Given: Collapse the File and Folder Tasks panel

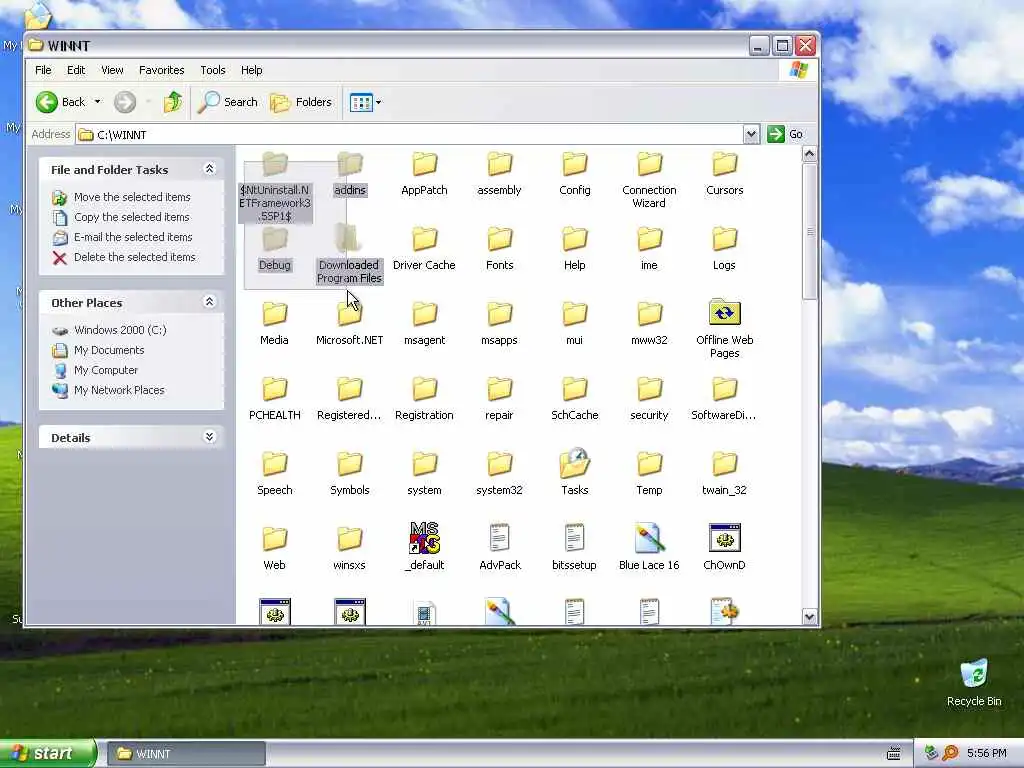Looking at the screenshot, I should pos(210,169).
